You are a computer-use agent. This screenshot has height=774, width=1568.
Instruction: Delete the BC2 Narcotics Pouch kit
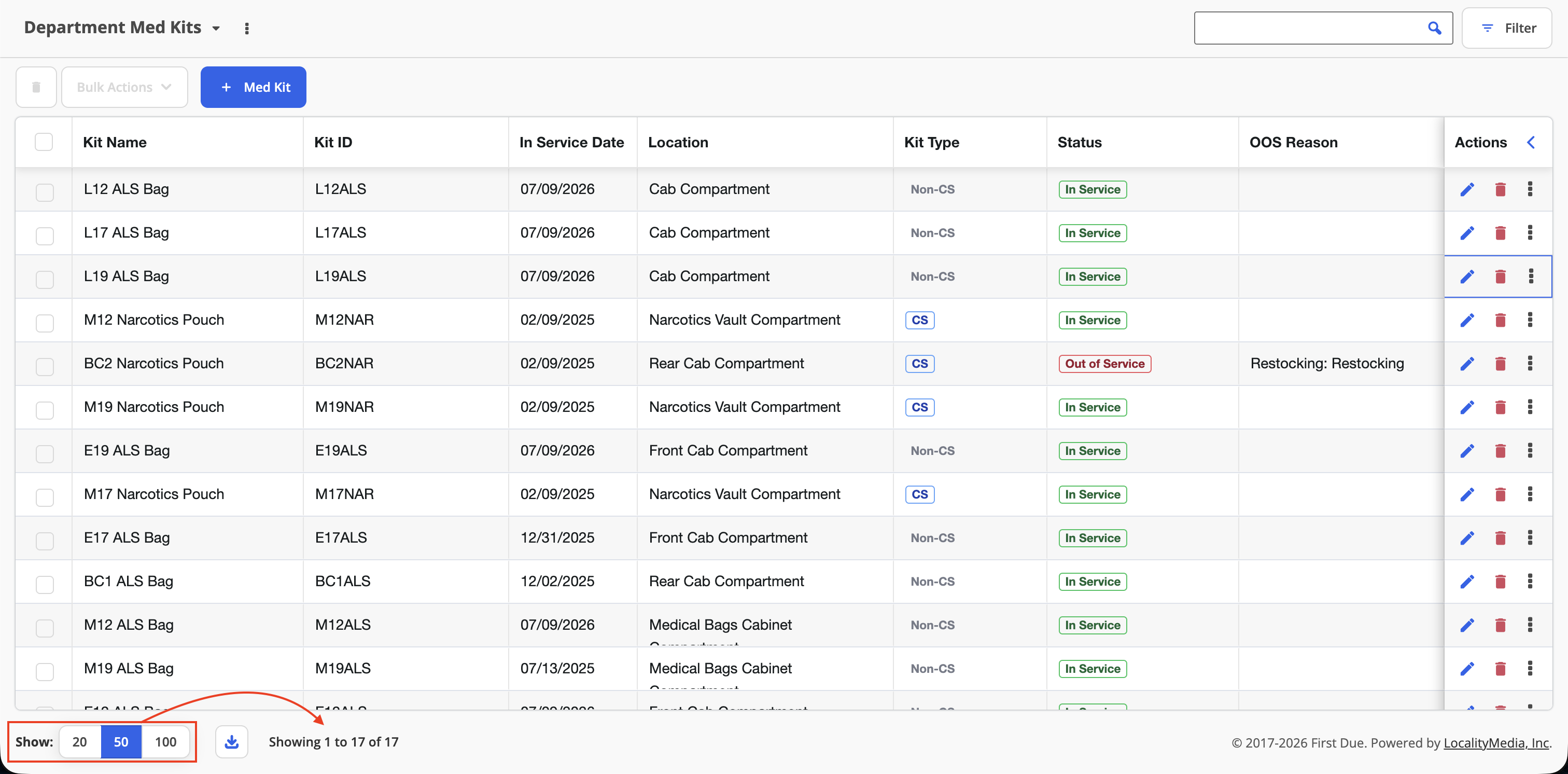(x=1501, y=364)
